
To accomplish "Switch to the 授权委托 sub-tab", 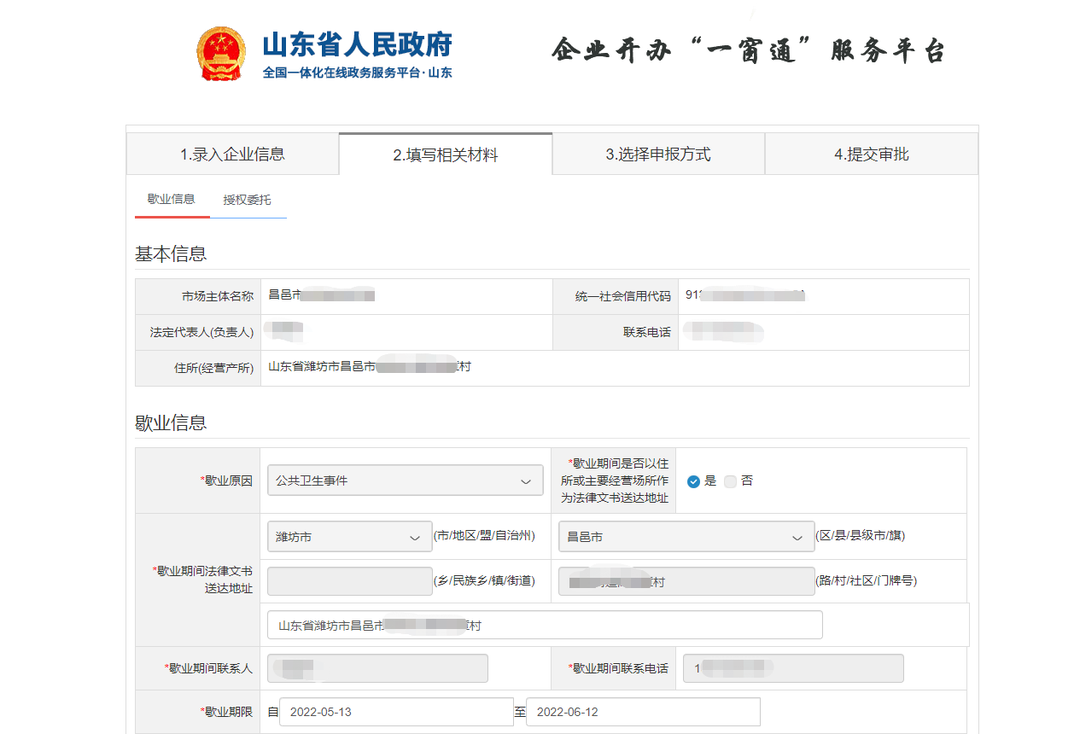I will 247,200.
